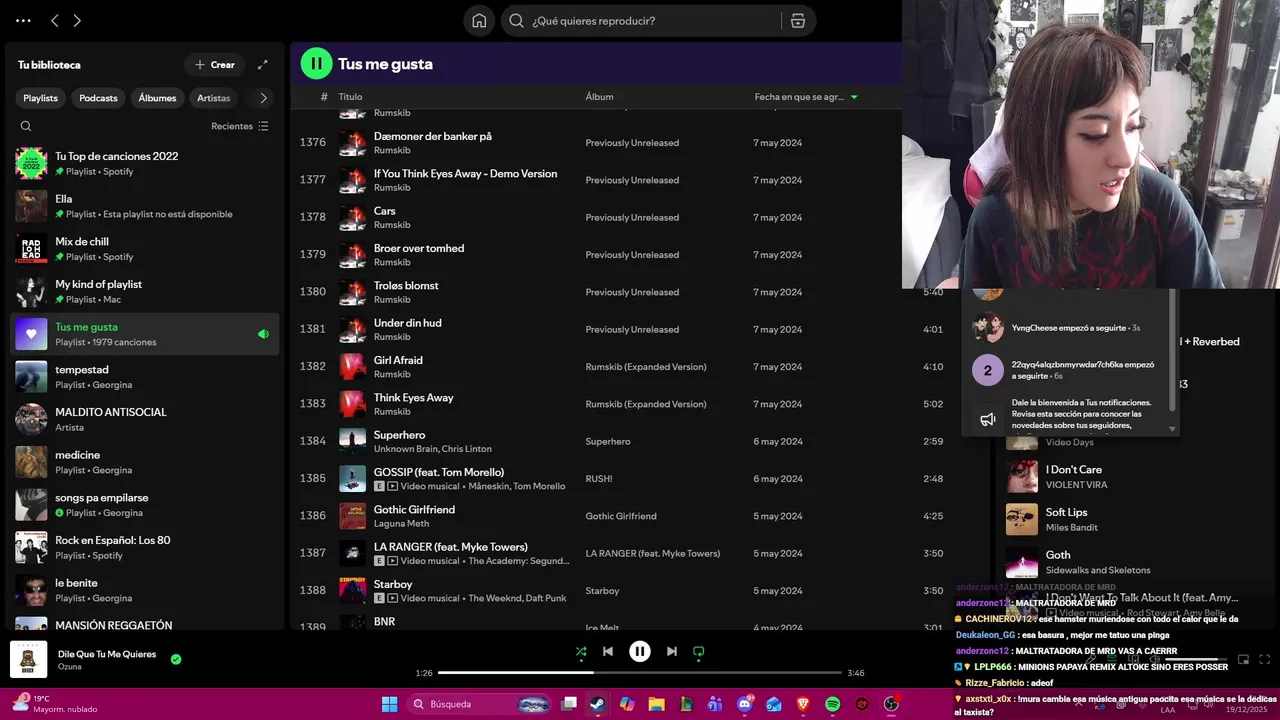Open Microsoft Teams taskbar icon

[x=715, y=704]
